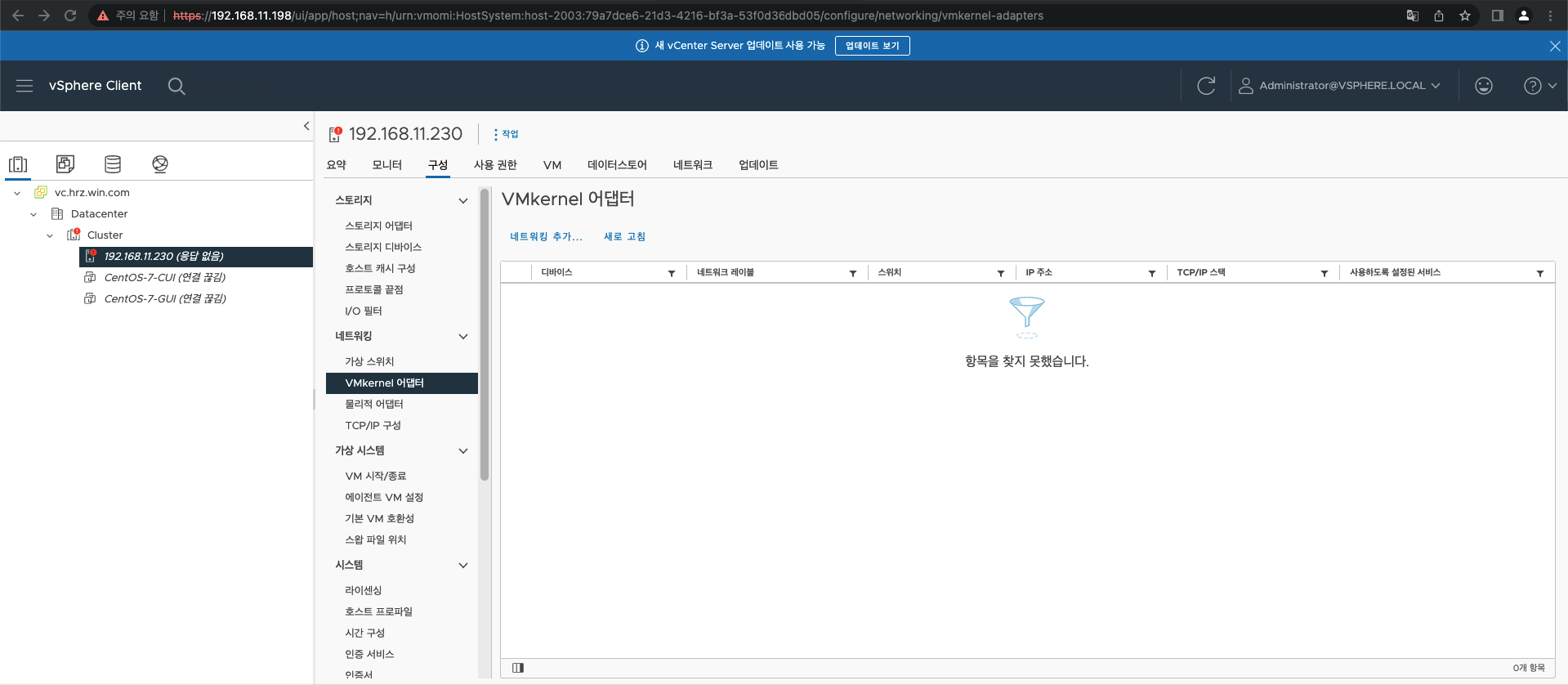Open the Administrator@VSPHERE.LOCAL user dropdown
1568x685 pixels.
[1340, 86]
